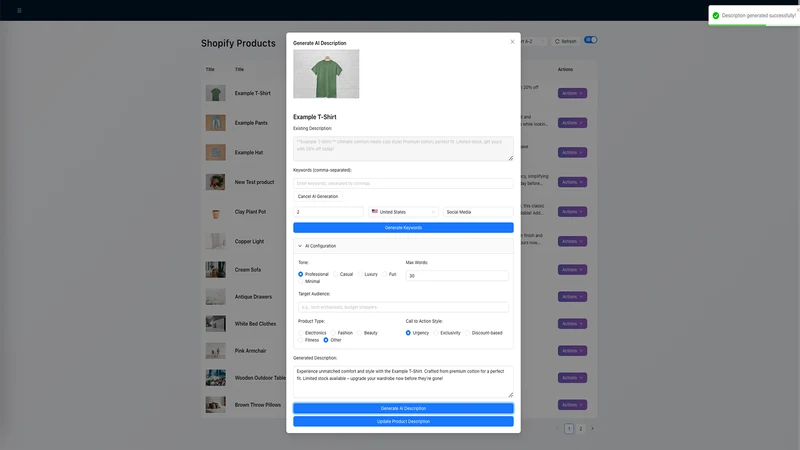Choose Beauty product type

tap(360, 333)
